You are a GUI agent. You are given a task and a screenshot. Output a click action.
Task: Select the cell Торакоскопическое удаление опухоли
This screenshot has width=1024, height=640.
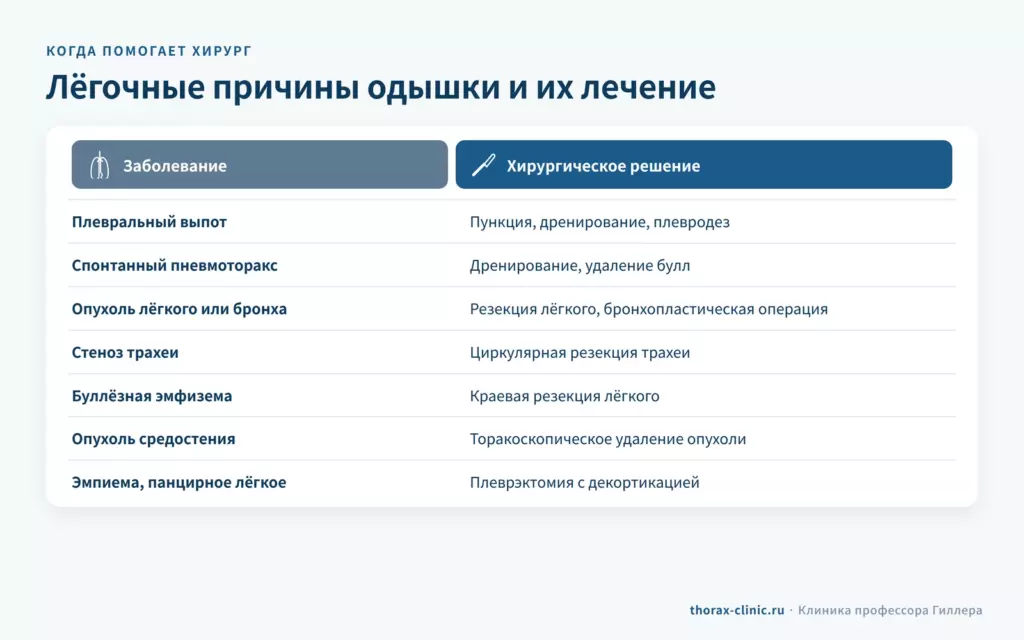coord(607,439)
